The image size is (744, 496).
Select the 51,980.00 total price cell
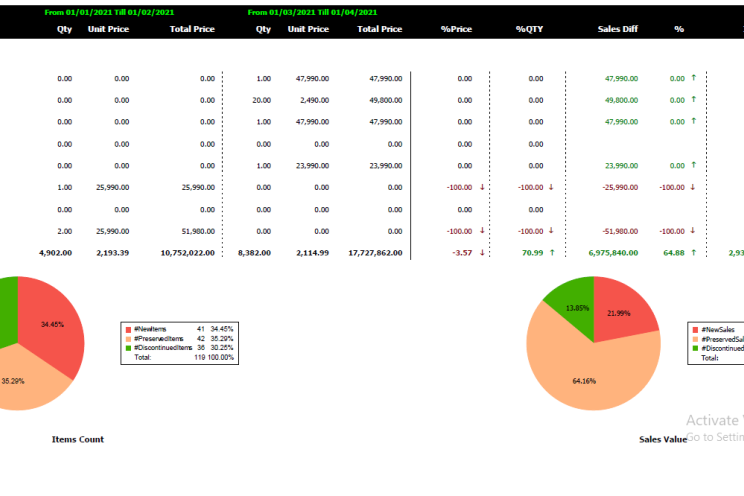(x=198, y=231)
